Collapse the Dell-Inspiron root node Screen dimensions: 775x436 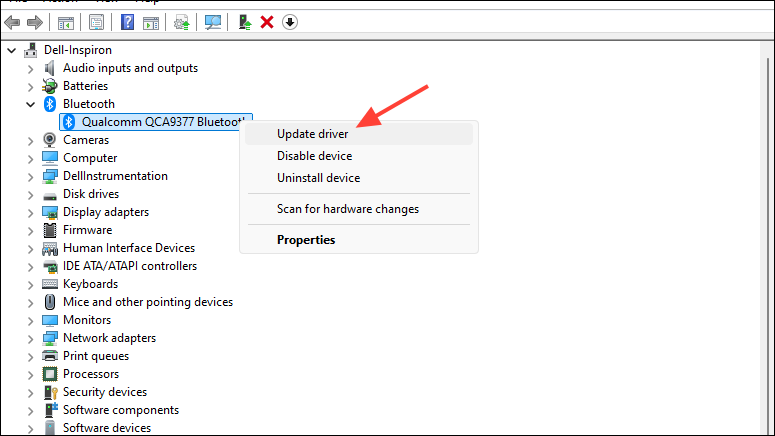(12, 50)
